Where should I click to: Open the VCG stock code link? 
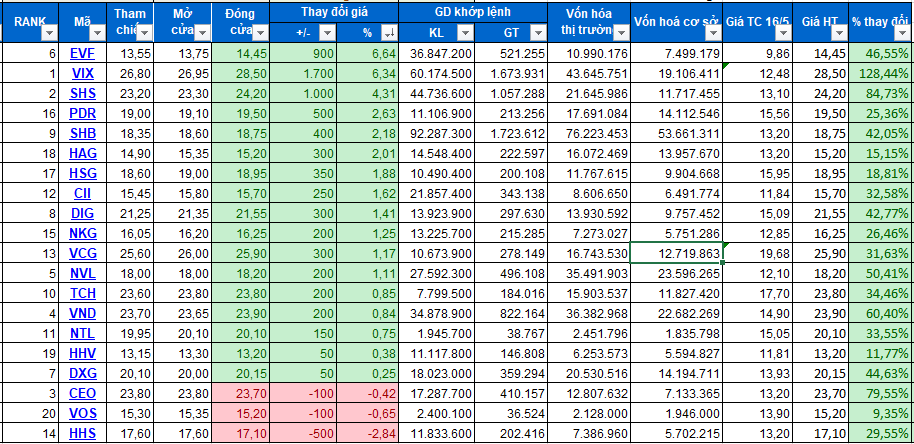[82, 253]
